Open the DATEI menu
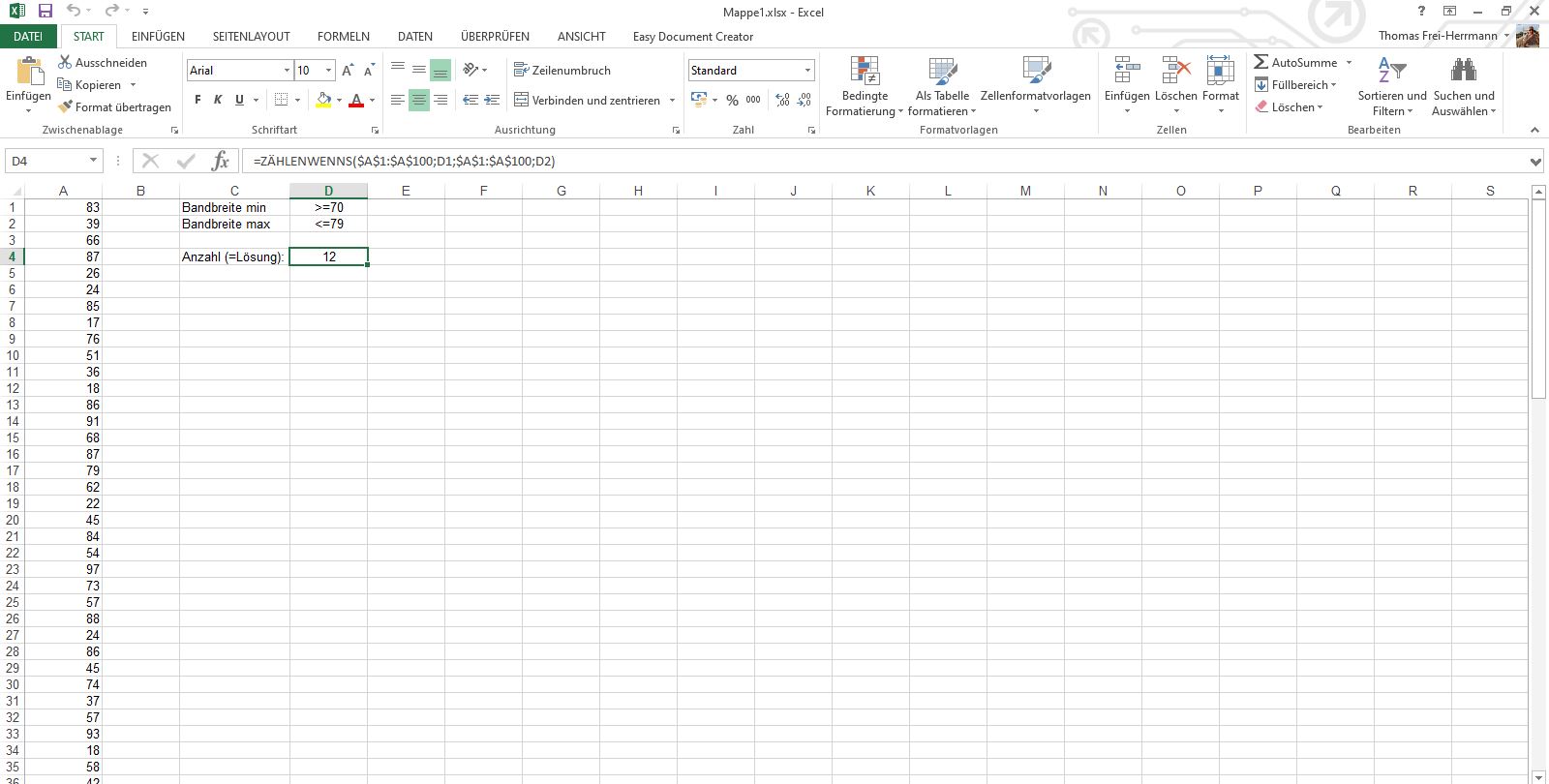This screenshot has width=1549, height=784. [x=28, y=36]
